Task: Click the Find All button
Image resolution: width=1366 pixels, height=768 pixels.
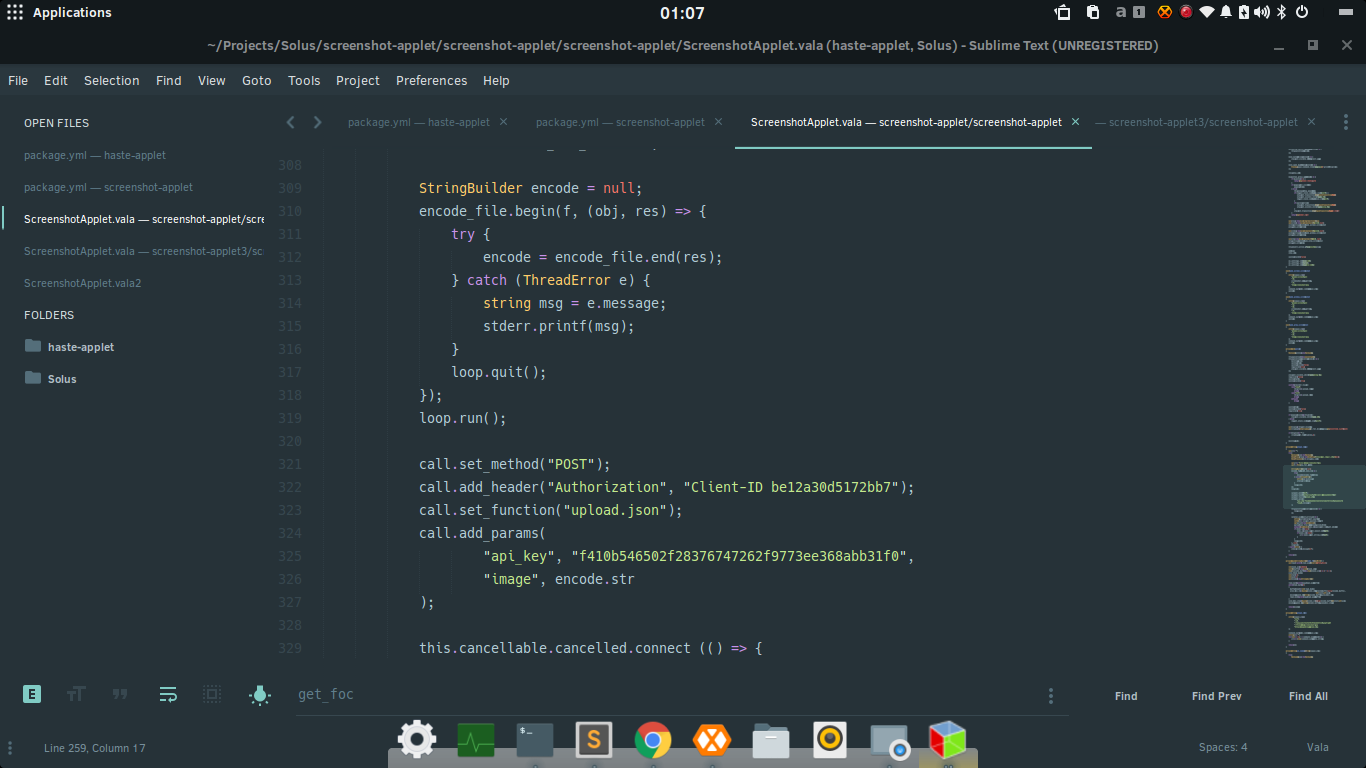Action: tap(1308, 696)
